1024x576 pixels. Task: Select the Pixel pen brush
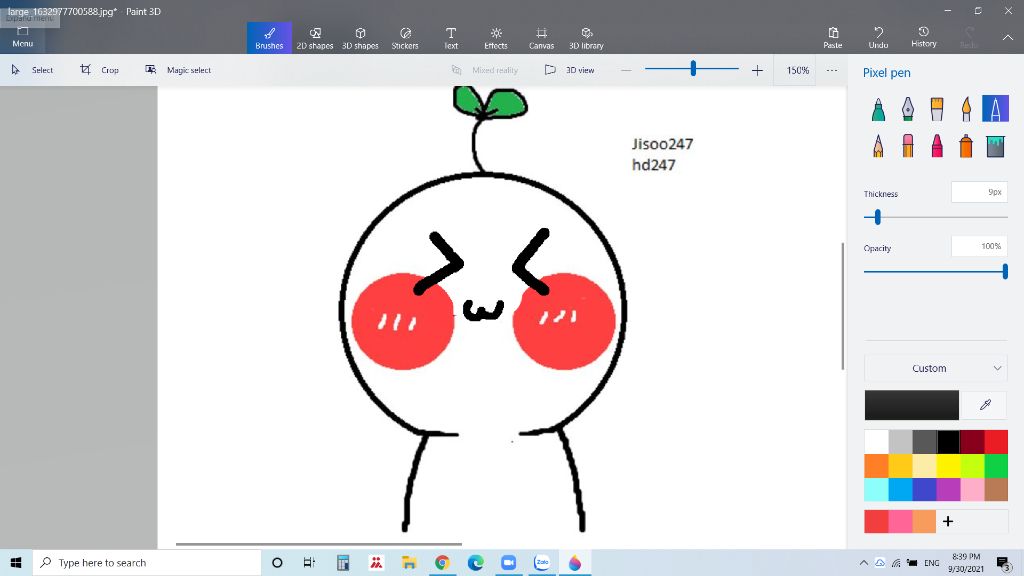click(995, 109)
